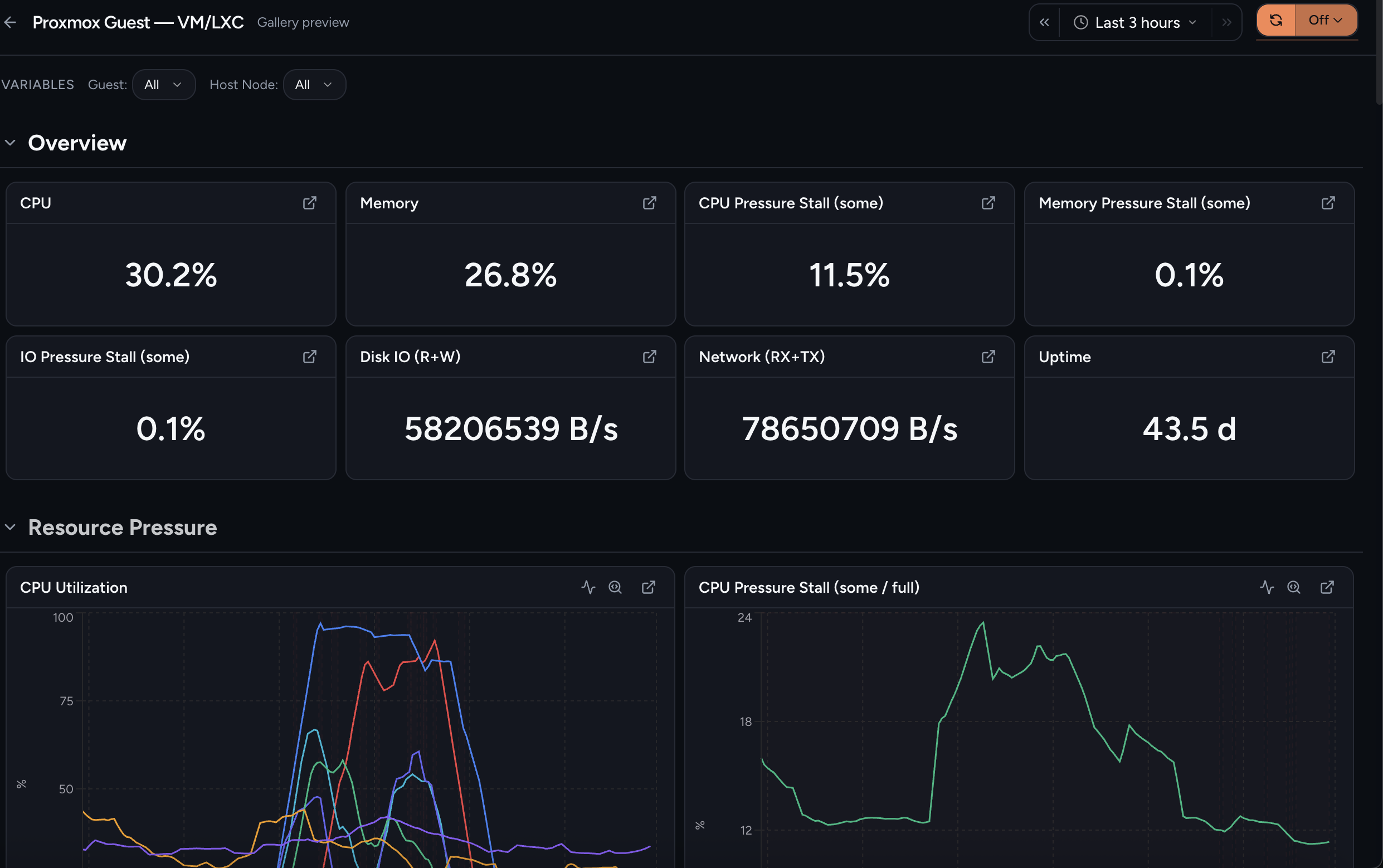Open the Host Node variable dropdown
The image size is (1383, 868).
pos(314,85)
